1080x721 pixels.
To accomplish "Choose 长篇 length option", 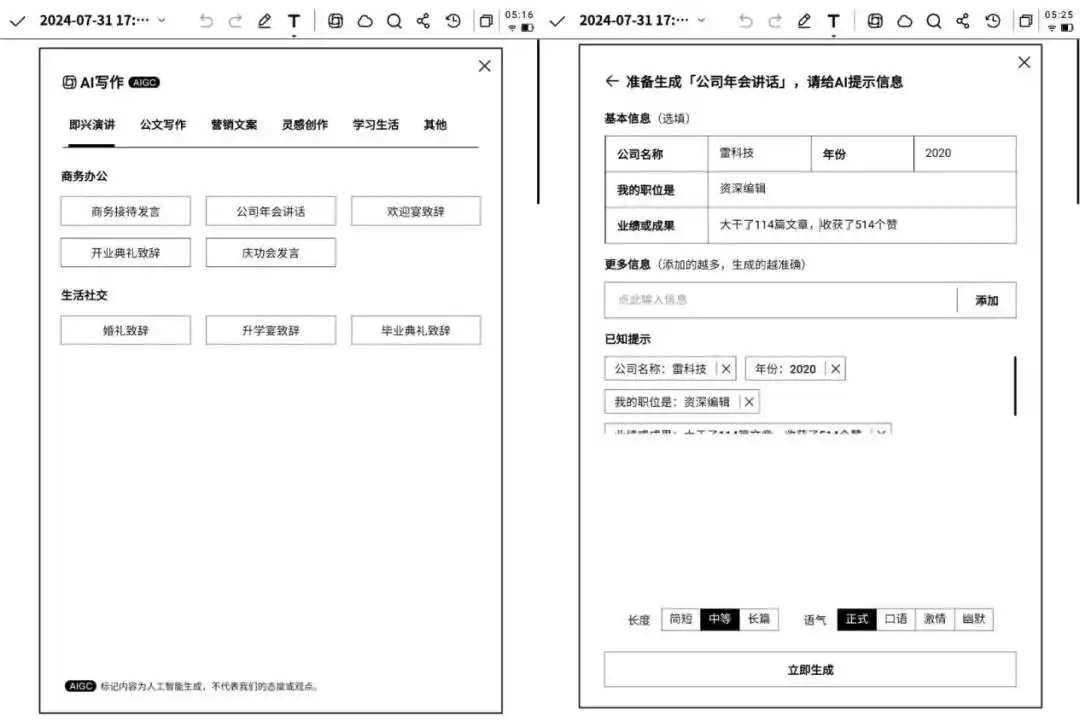I will [x=759, y=619].
